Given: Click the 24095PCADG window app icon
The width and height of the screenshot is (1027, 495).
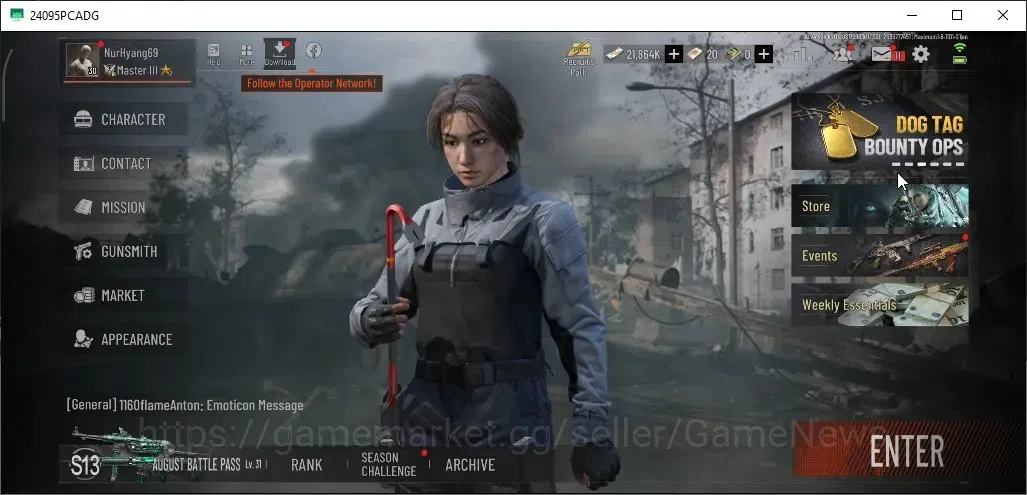Looking at the screenshot, I should tap(17, 15).
